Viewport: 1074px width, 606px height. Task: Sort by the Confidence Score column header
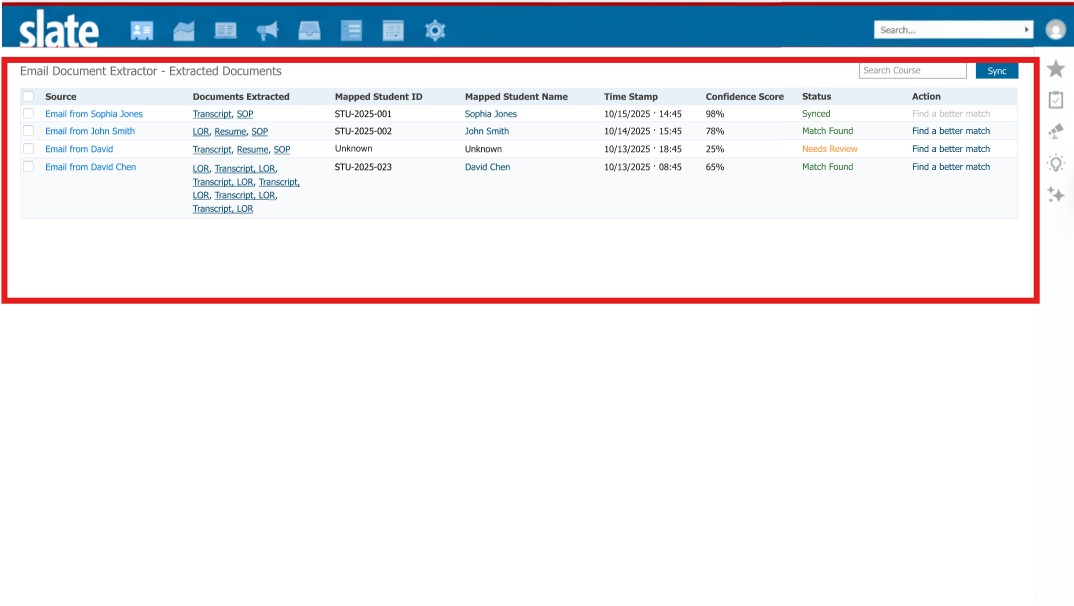[744, 97]
